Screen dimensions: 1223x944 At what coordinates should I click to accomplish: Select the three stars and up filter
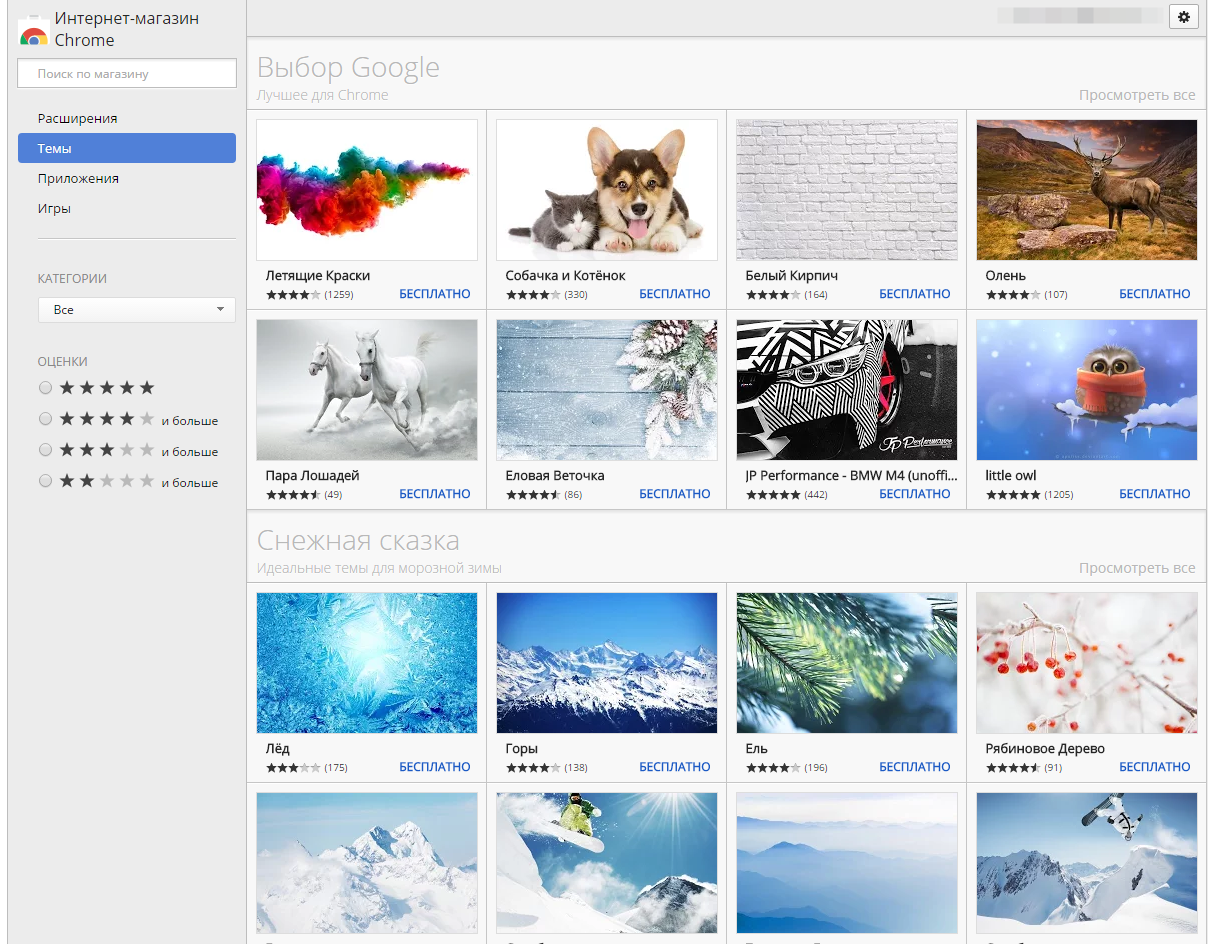coord(46,450)
